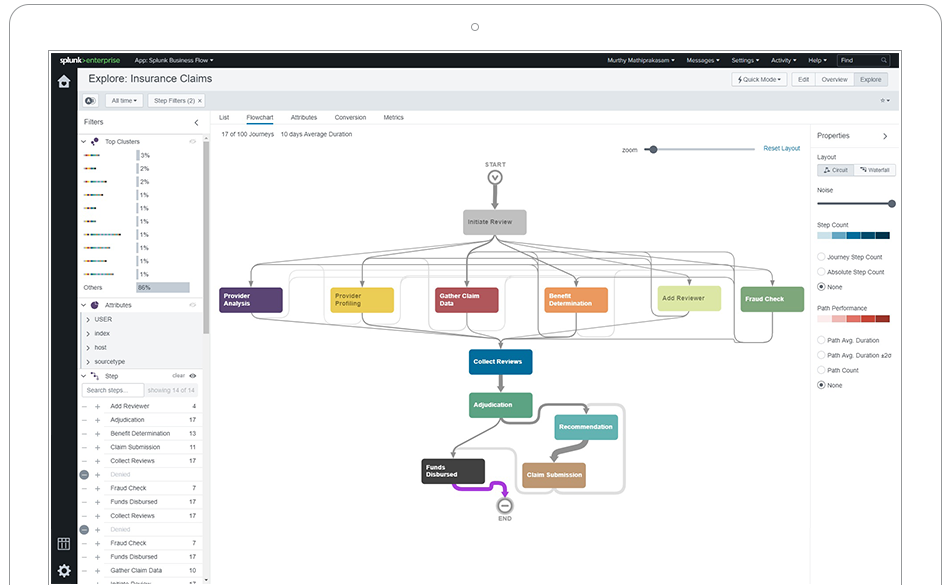
Task: Click the magnifier icon in Find box
Action: (x=884, y=60)
